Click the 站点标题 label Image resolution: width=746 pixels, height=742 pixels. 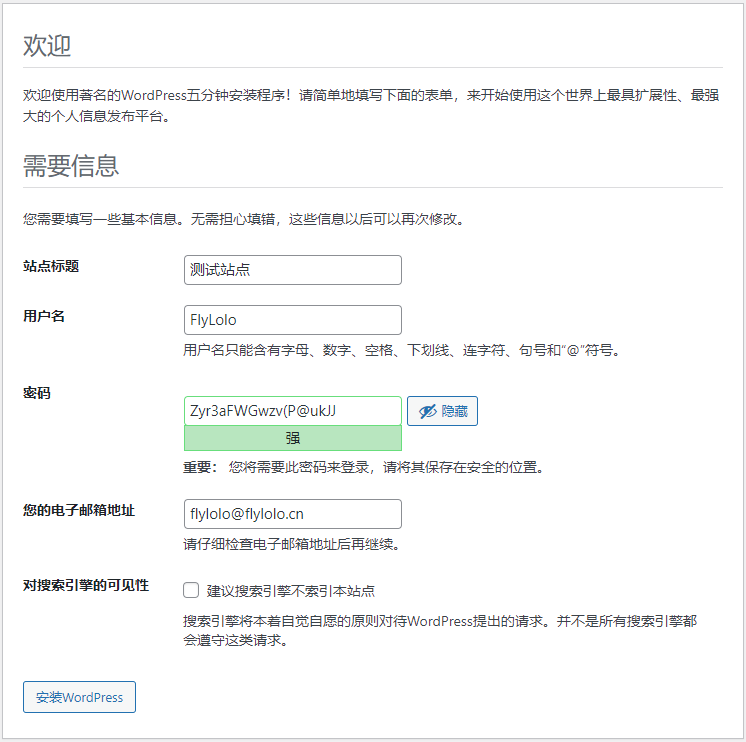(51, 266)
